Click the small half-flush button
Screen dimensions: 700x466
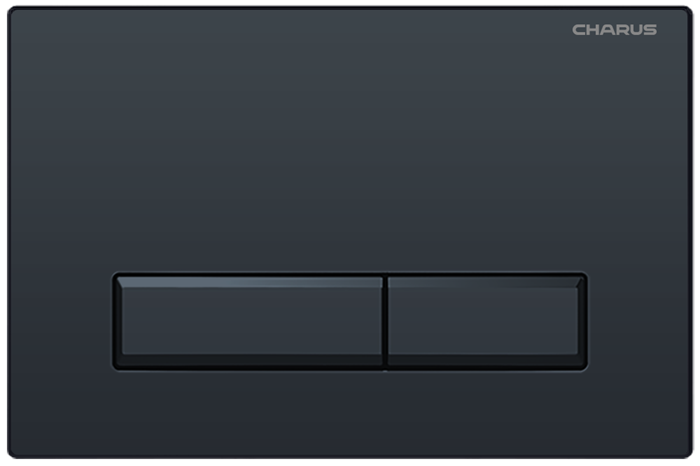486,320
